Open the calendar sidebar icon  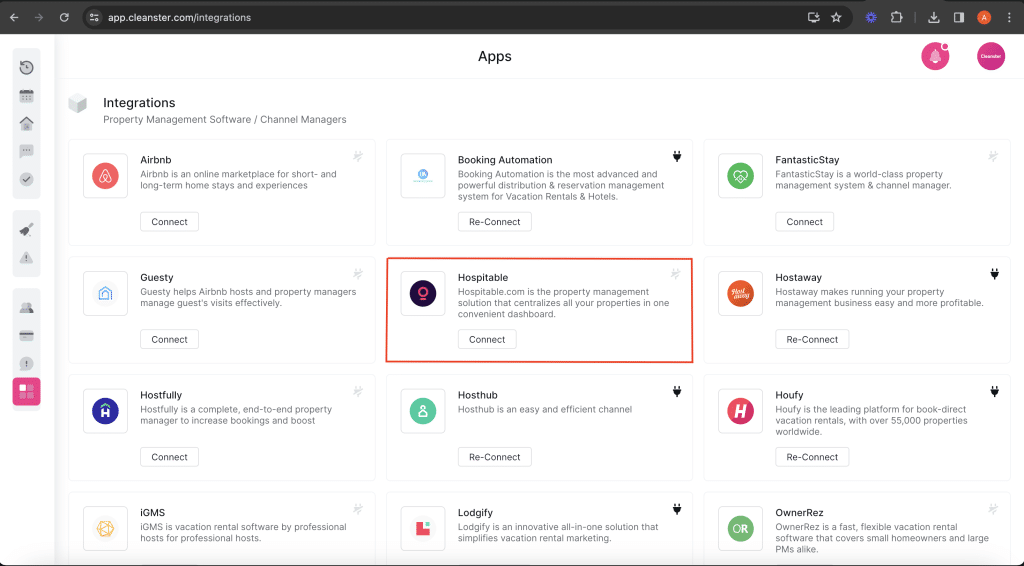(x=26, y=96)
